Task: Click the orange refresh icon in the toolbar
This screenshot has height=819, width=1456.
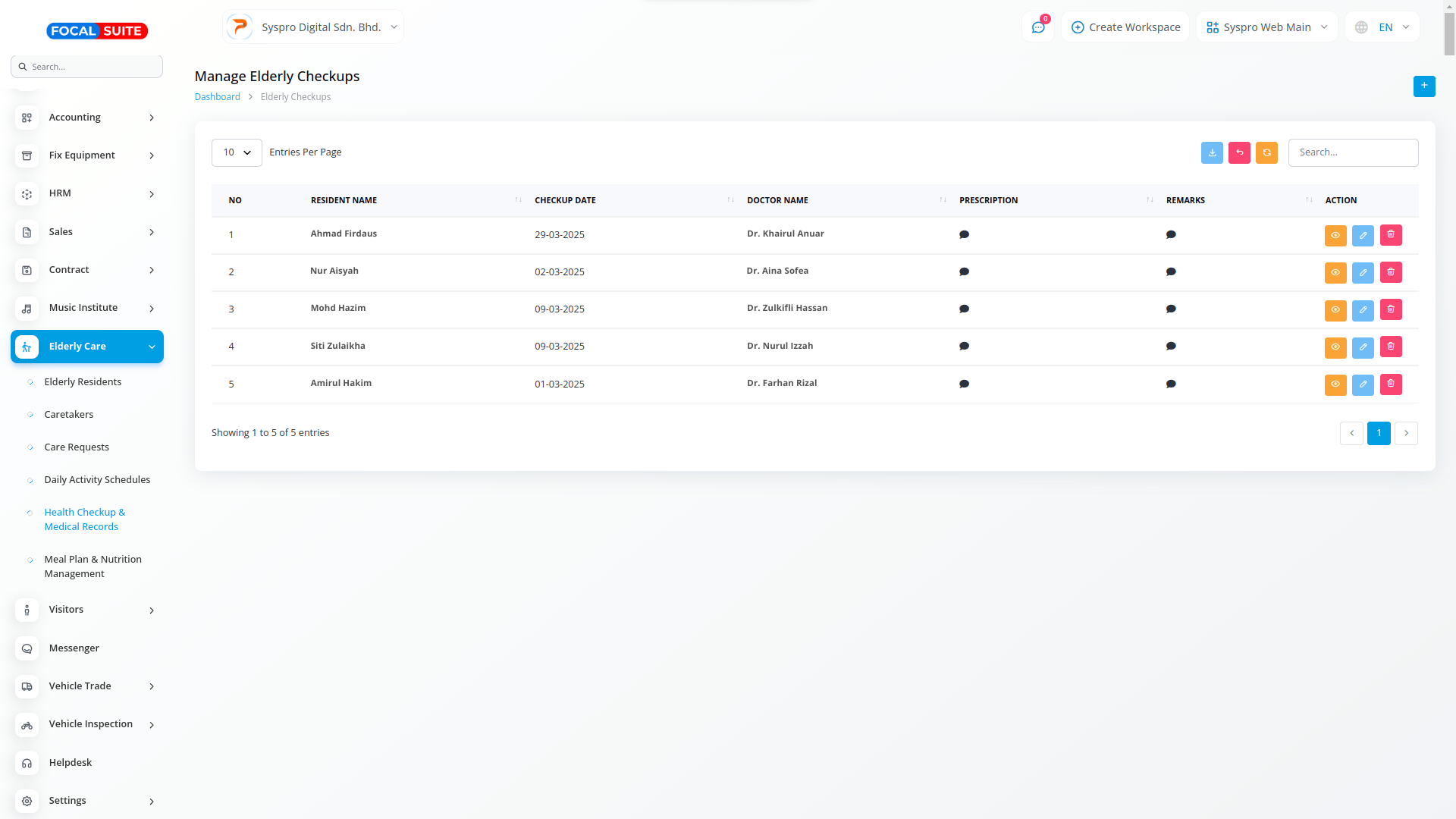Action: click(x=1266, y=152)
